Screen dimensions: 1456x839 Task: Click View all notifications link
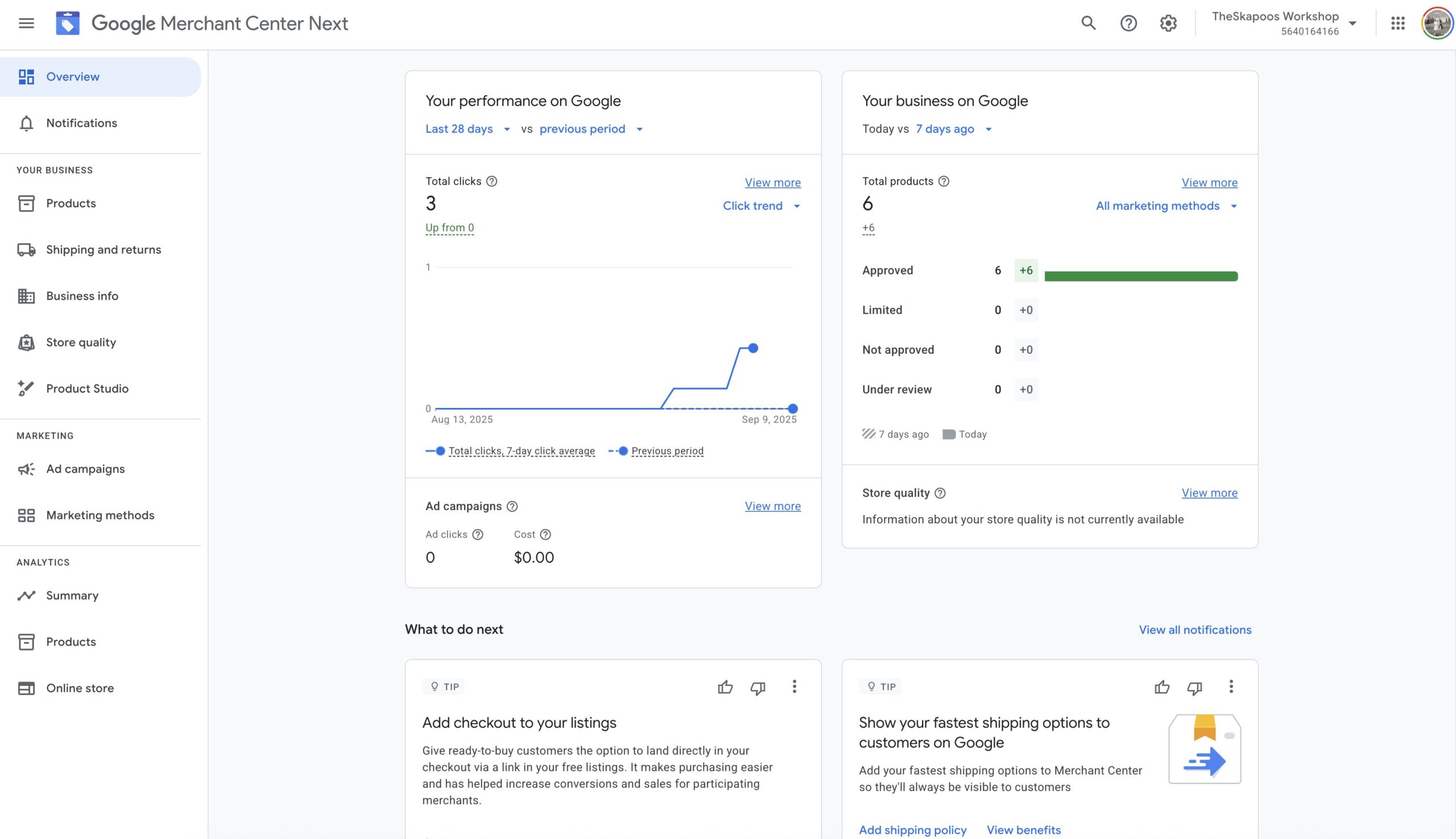pyautogui.click(x=1194, y=630)
